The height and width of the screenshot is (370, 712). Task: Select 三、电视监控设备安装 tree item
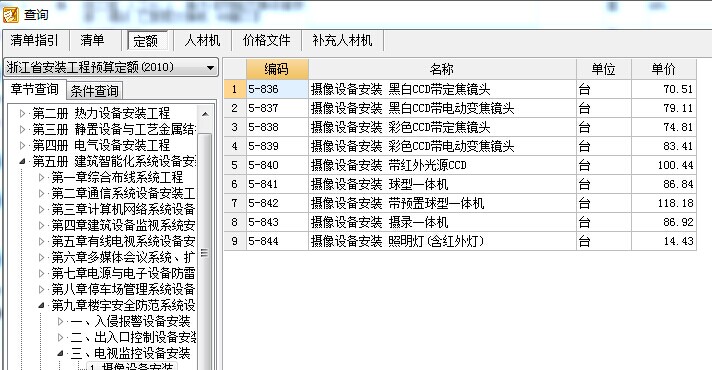130,353
